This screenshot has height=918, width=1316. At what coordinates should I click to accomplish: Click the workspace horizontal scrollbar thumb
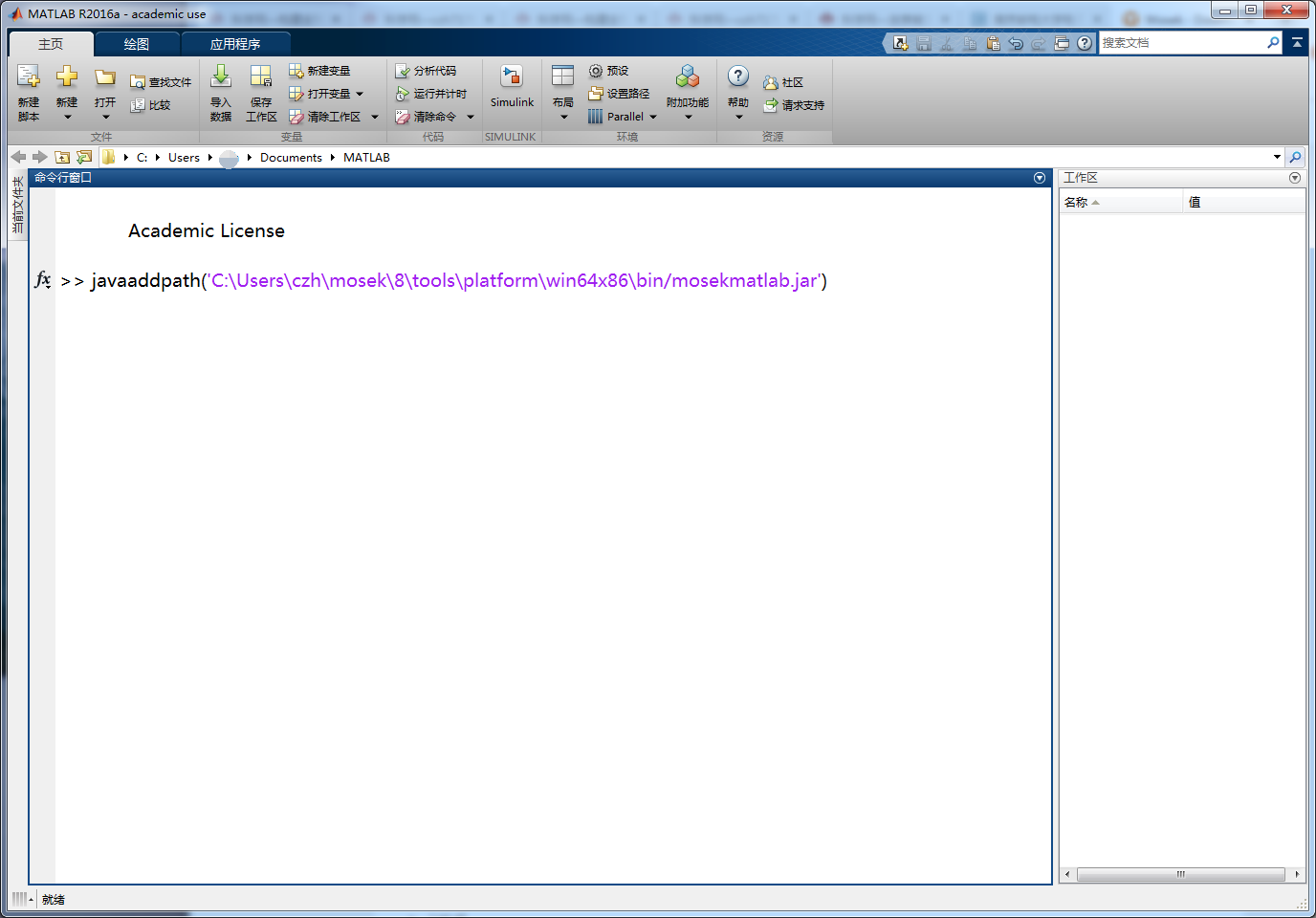click(1181, 874)
